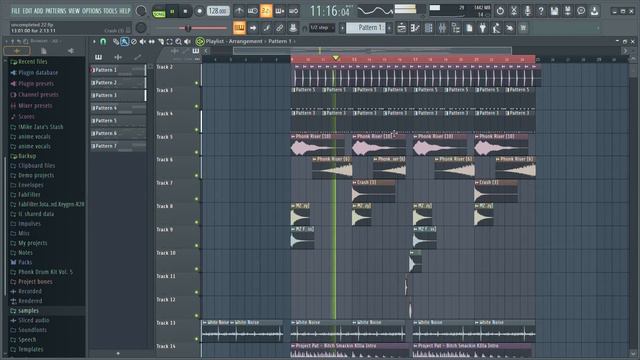This screenshot has width=640, height=360.
Task: Select the playlist Slip tool
Action: click(151, 42)
